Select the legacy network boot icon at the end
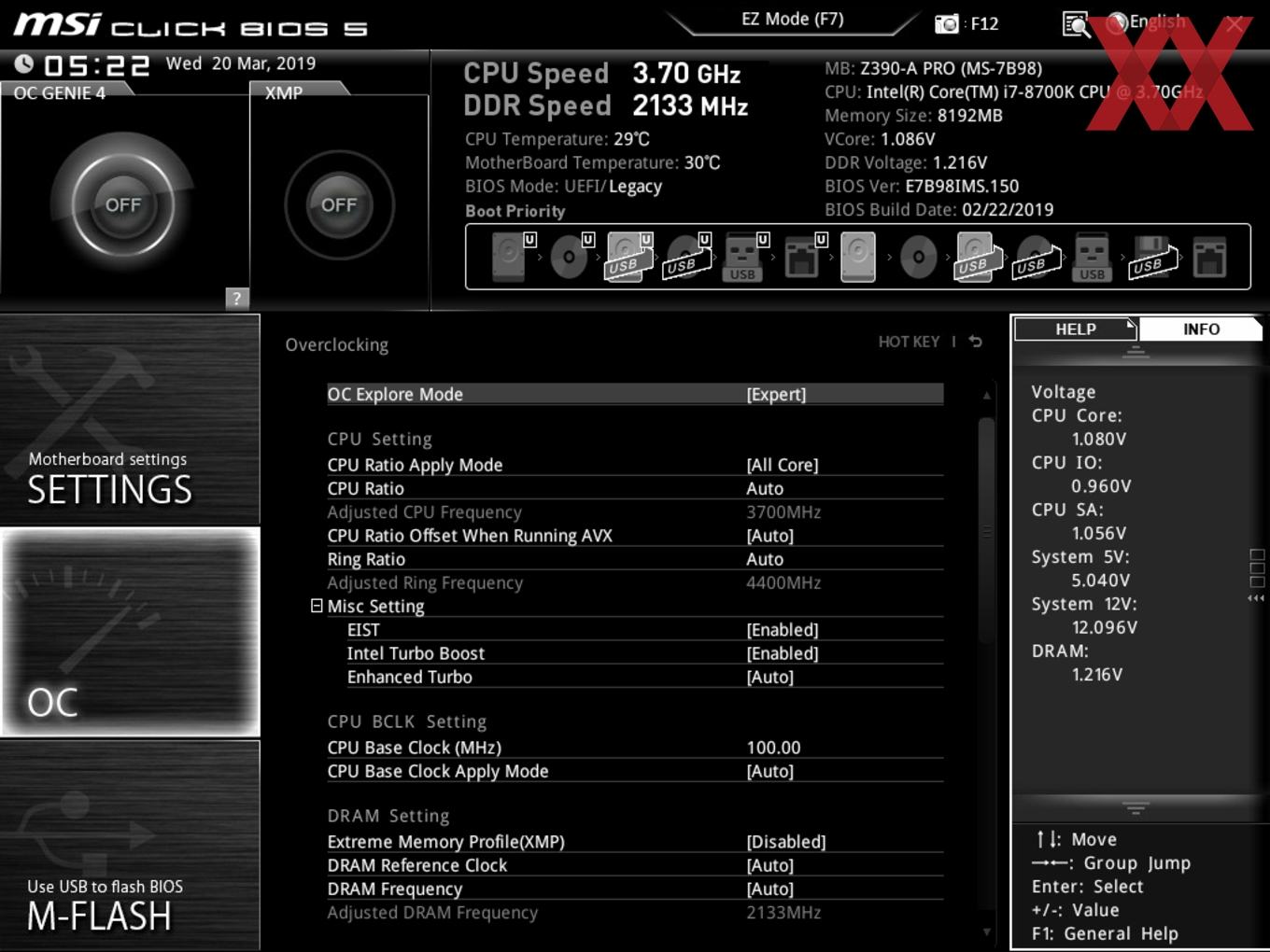The image size is (1270, 952). 1209,257
